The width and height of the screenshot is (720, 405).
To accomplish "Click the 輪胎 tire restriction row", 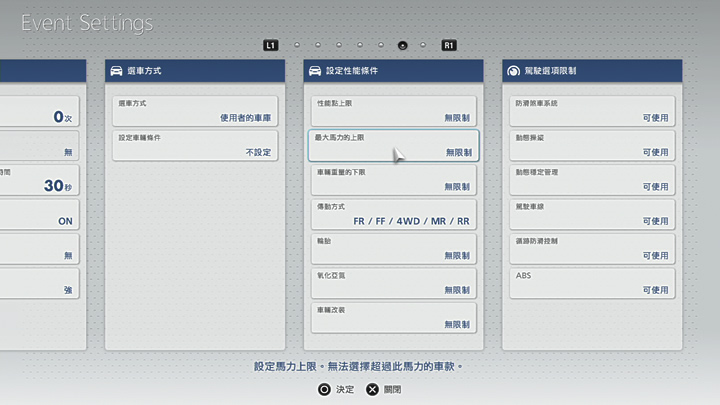I will 393,248.
